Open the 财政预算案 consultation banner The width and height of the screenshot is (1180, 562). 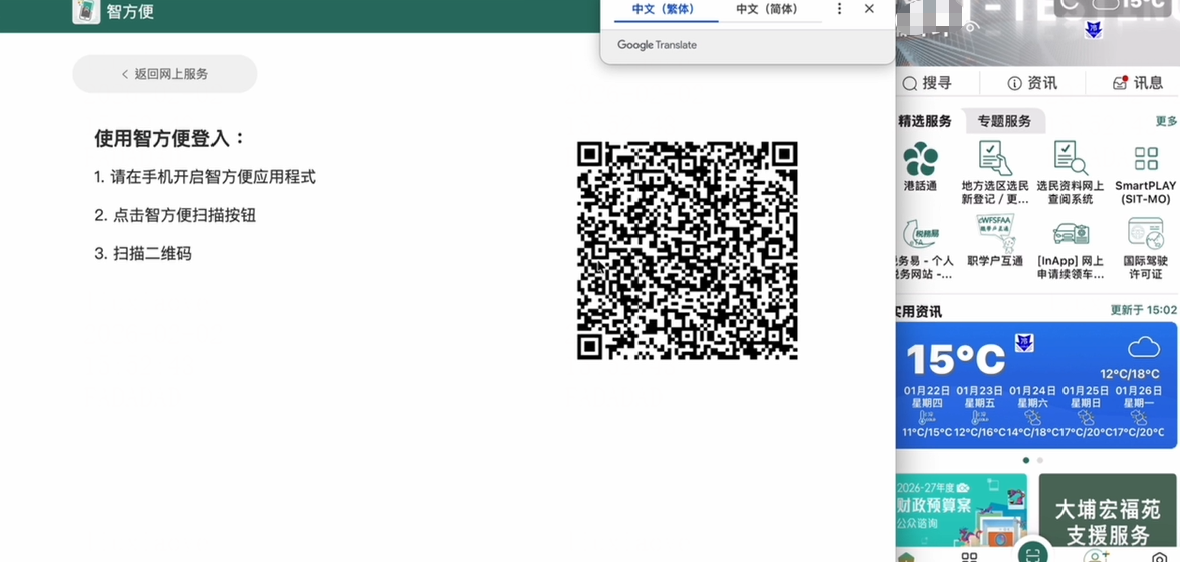pos(961,512)
